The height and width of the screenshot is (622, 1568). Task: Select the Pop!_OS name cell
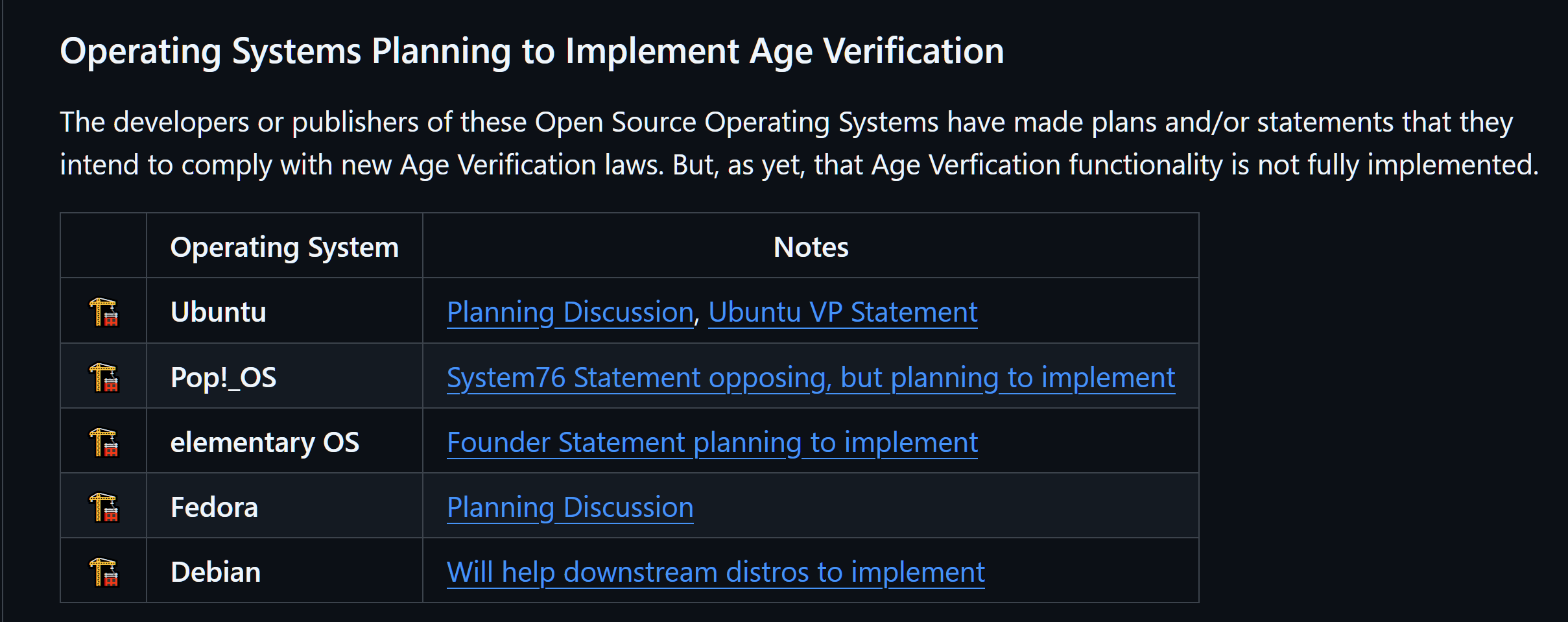[223, 377]
